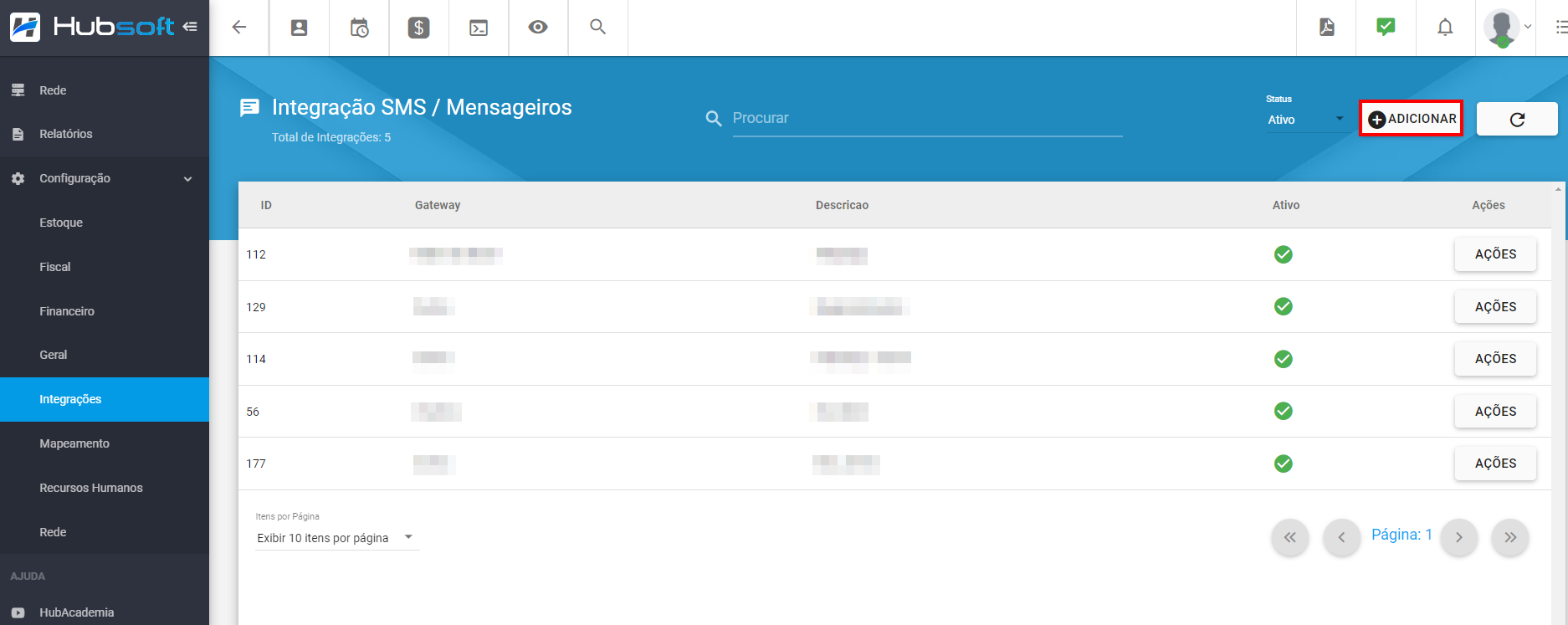Sort table by ID column header
Viewport: 1568px width, 625px height.
(x=266, y=205)
